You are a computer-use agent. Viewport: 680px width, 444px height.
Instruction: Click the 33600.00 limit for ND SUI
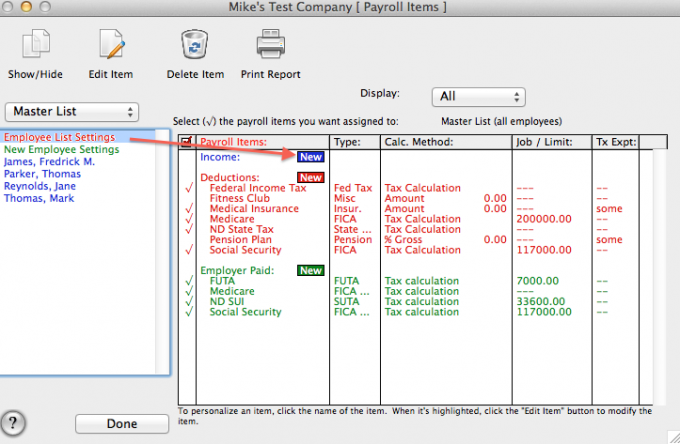click(541, 302)
